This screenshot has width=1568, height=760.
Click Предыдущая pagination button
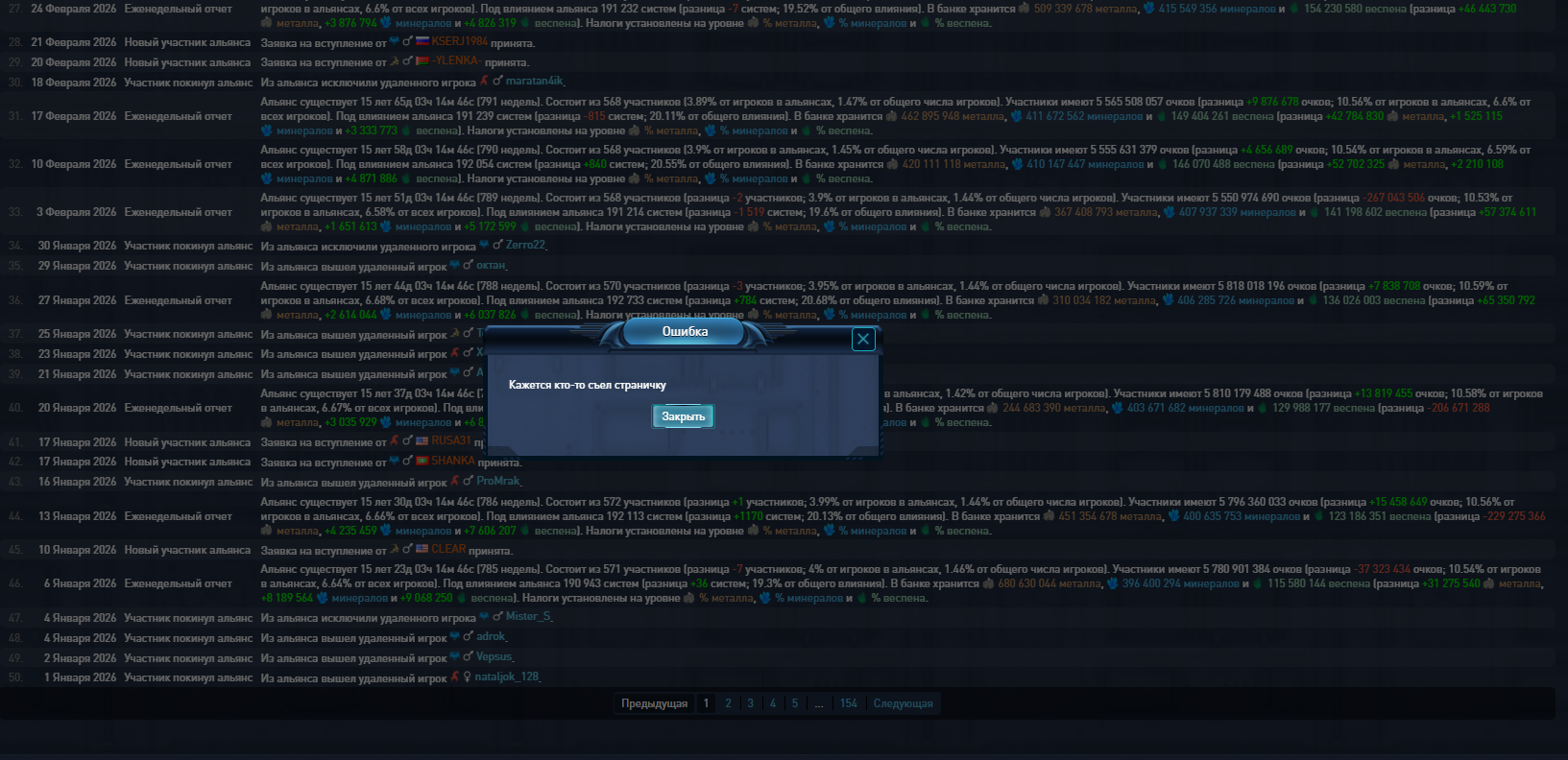coord(654,703)
